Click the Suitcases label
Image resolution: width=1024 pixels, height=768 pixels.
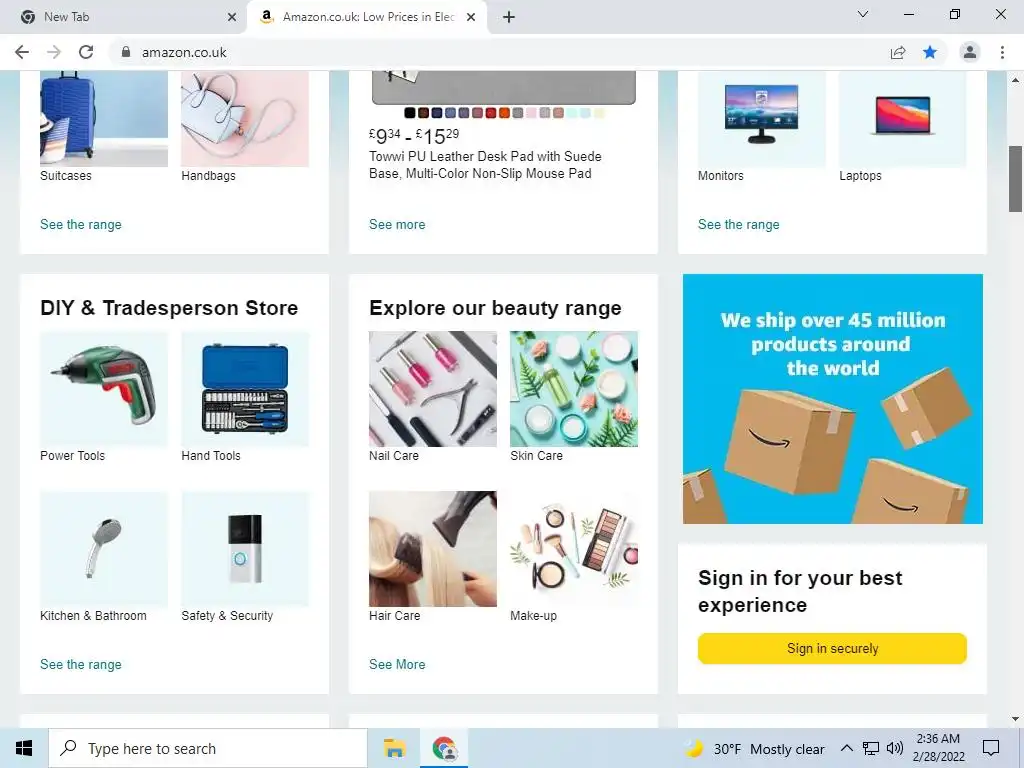tap(65, 176)
